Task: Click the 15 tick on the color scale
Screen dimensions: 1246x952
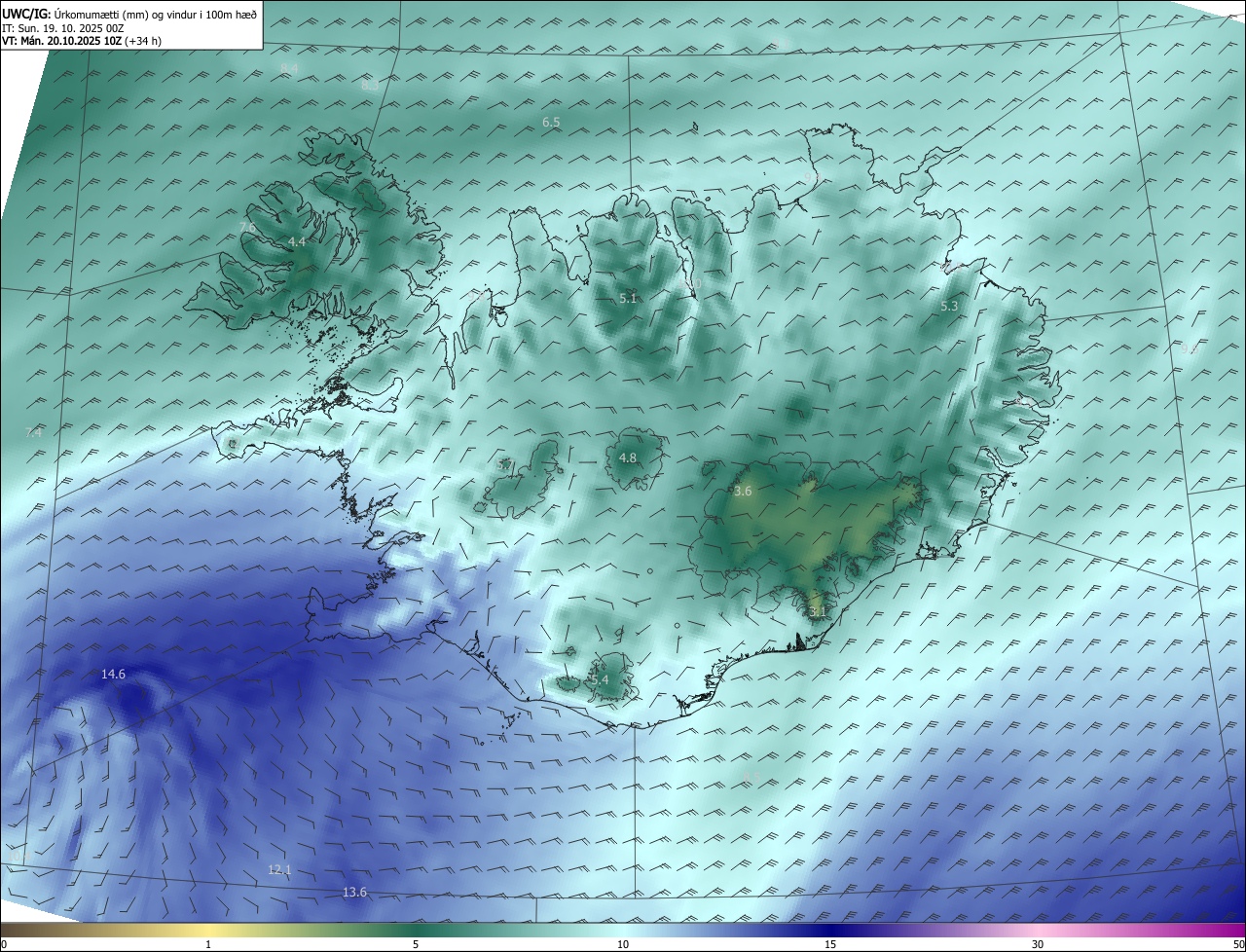Action: click(x=830, y=944)
